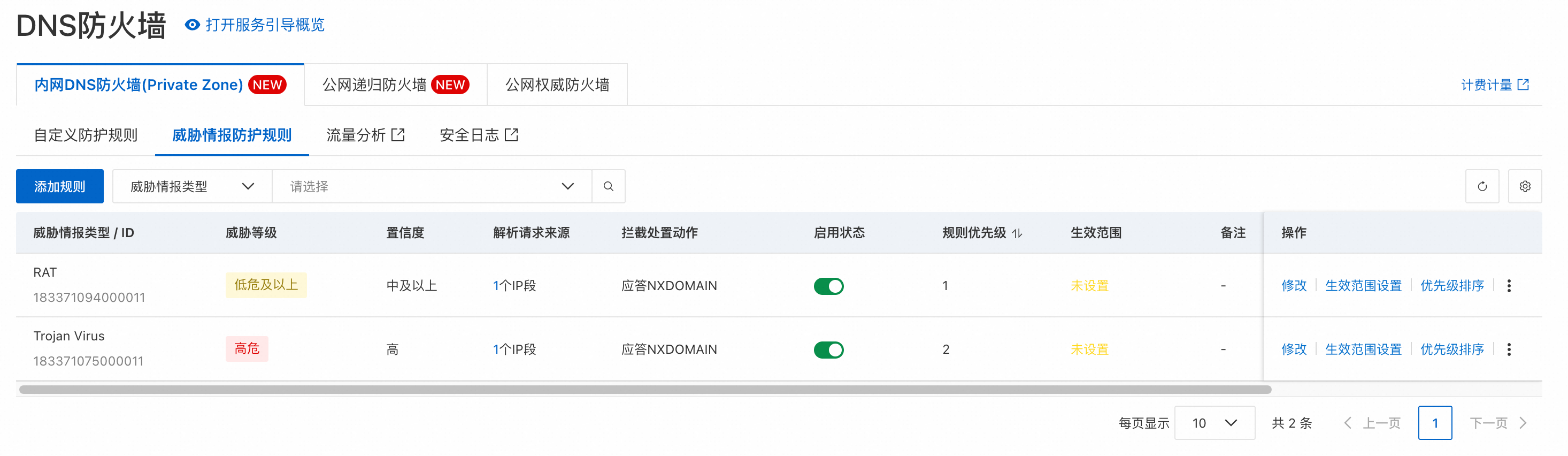Click the eye icon for service guide overview

point(193,25)
